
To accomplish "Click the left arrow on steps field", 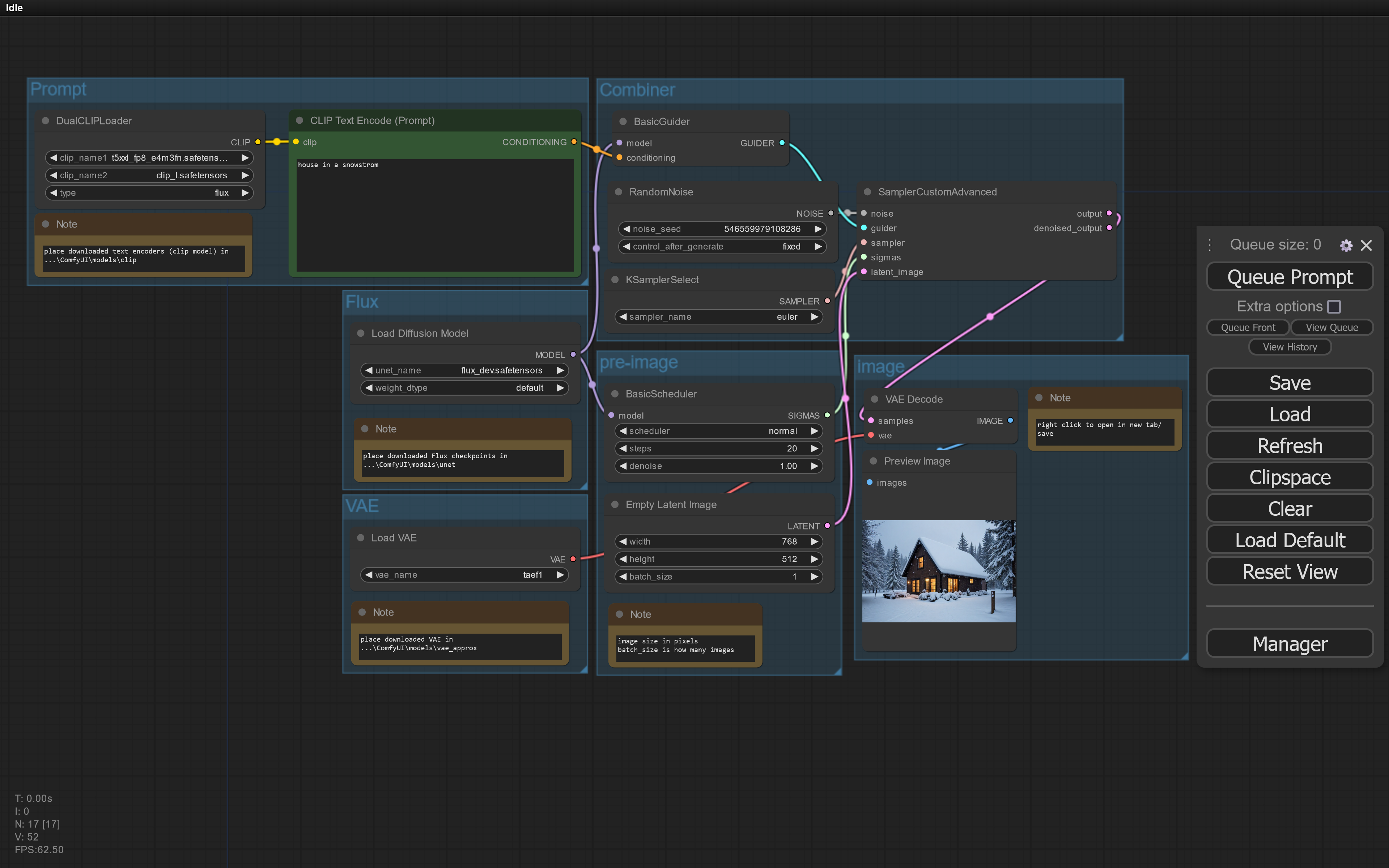I will [623, 448].
